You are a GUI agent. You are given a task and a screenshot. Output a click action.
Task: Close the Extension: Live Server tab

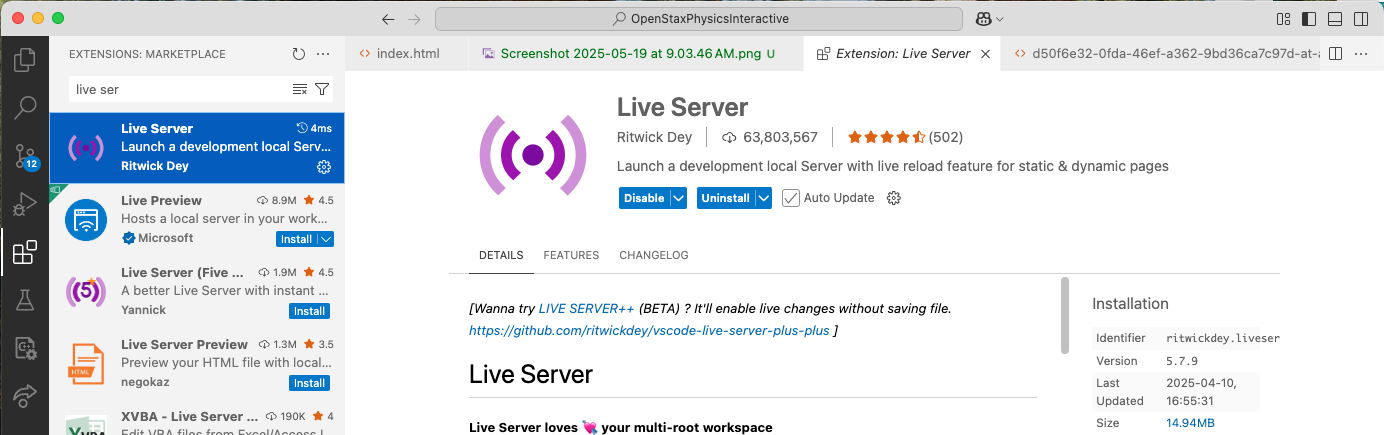(x=985, y=54)
